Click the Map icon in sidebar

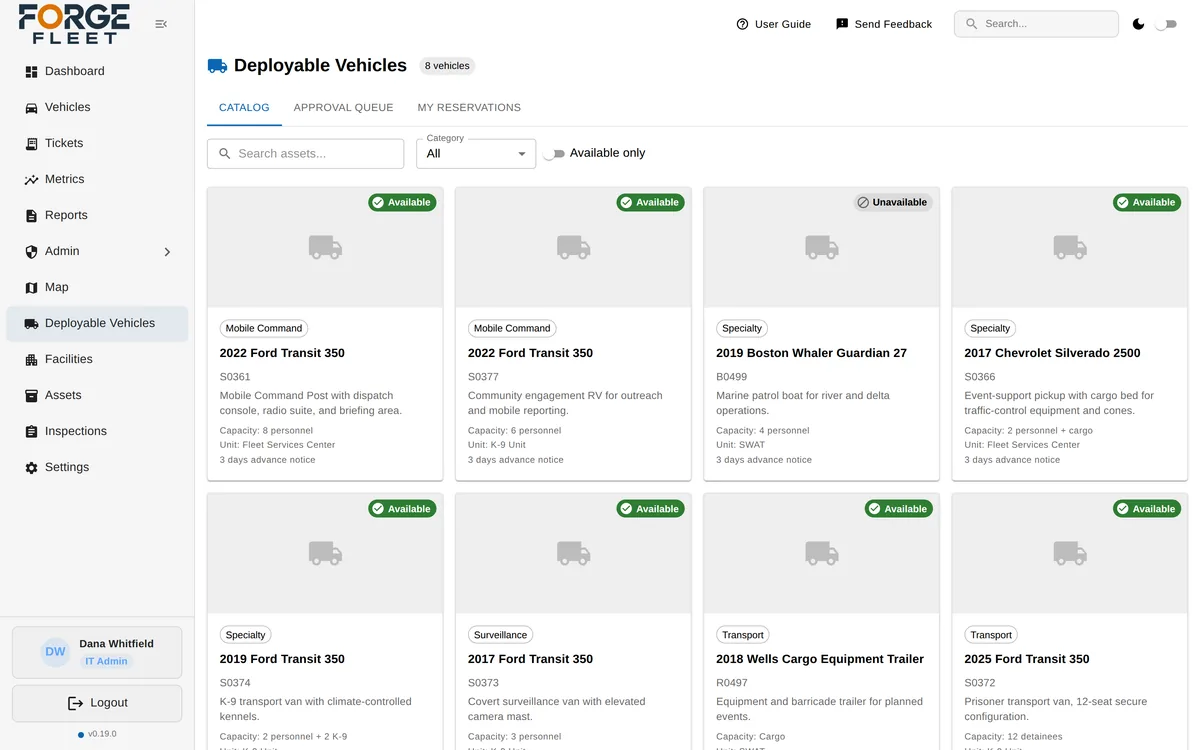31,288
